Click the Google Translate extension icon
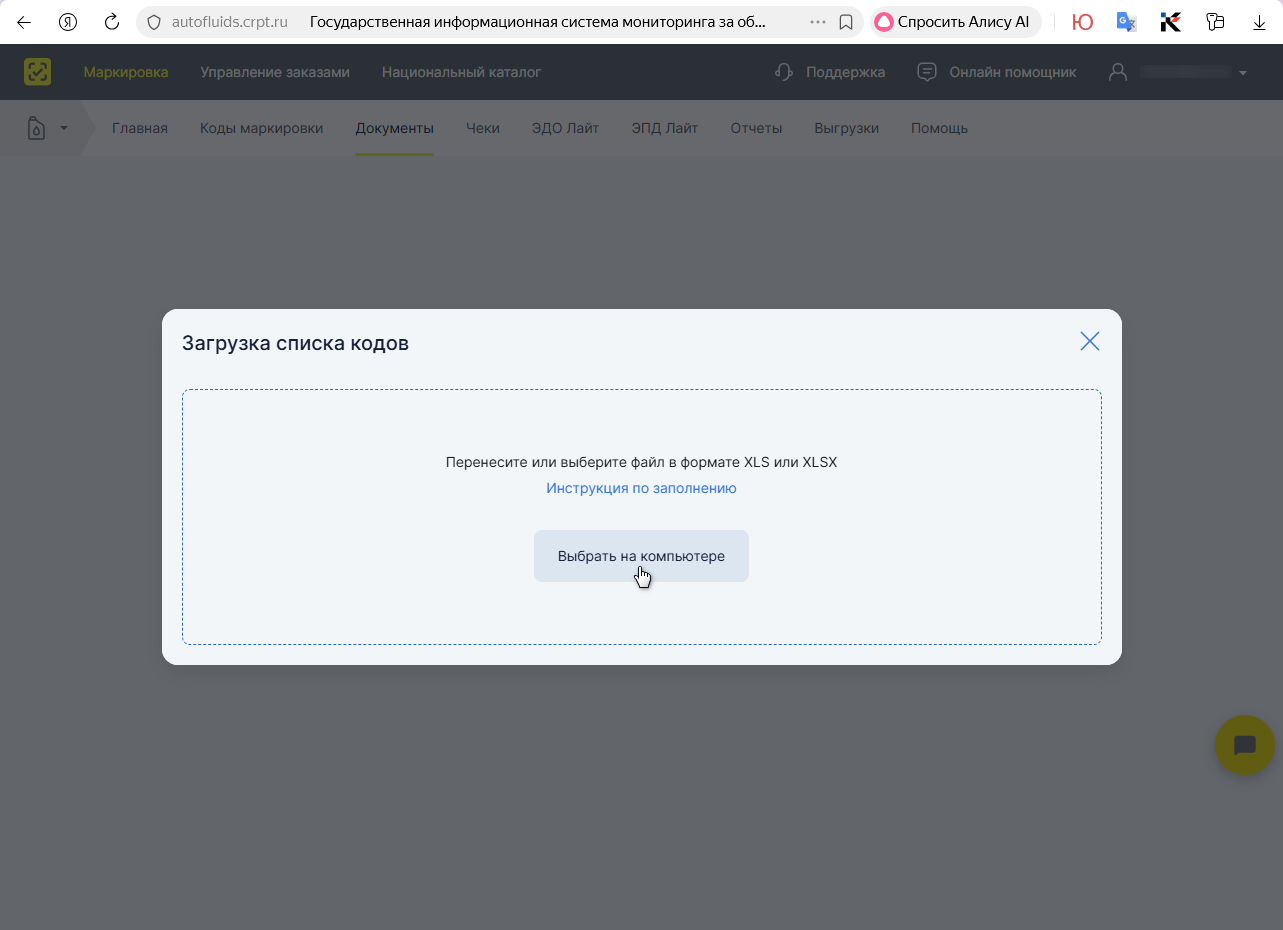The height and width of the screenshot is (930, 1283). (x=1126, y=22)
